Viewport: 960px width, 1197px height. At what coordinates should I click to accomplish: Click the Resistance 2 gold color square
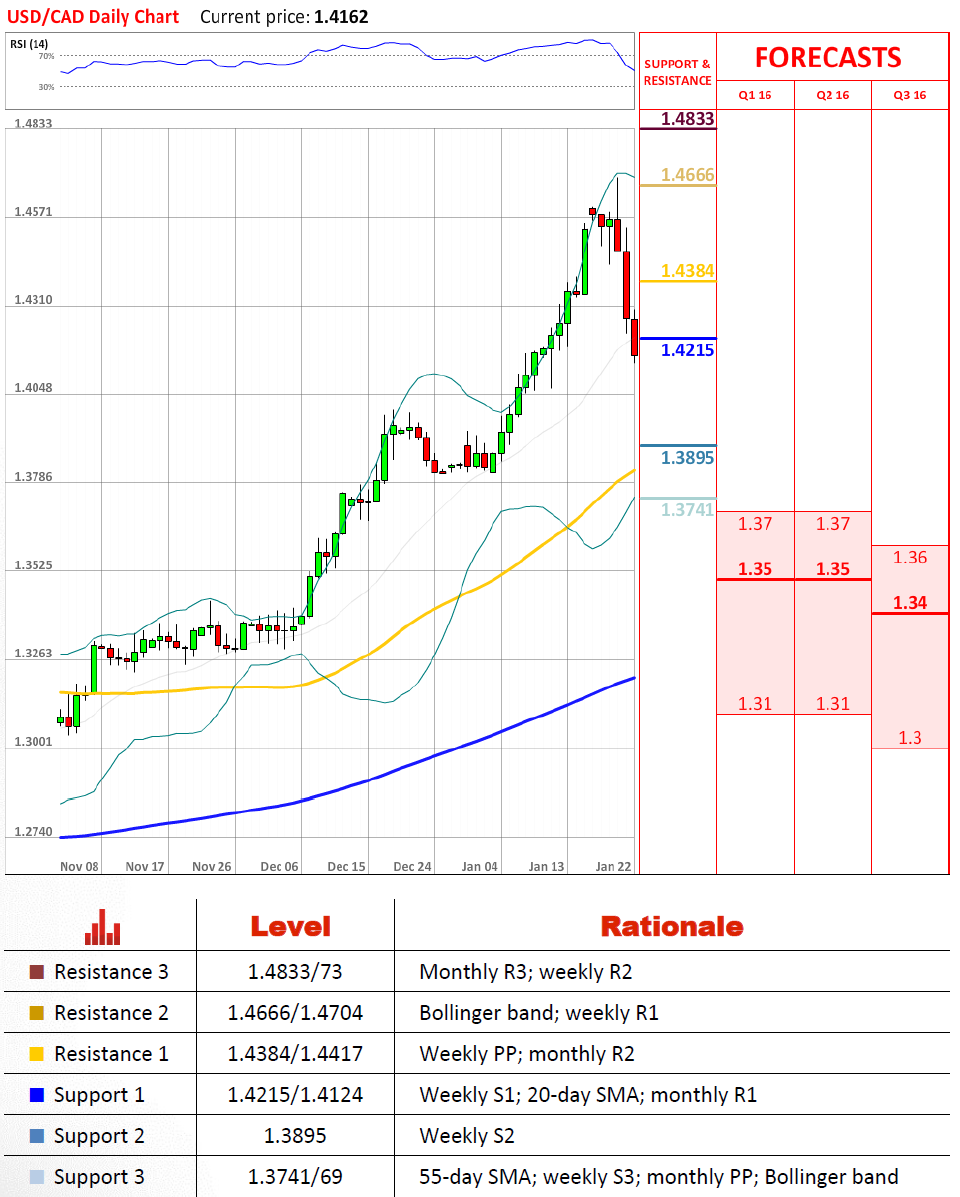[37, 1013]
